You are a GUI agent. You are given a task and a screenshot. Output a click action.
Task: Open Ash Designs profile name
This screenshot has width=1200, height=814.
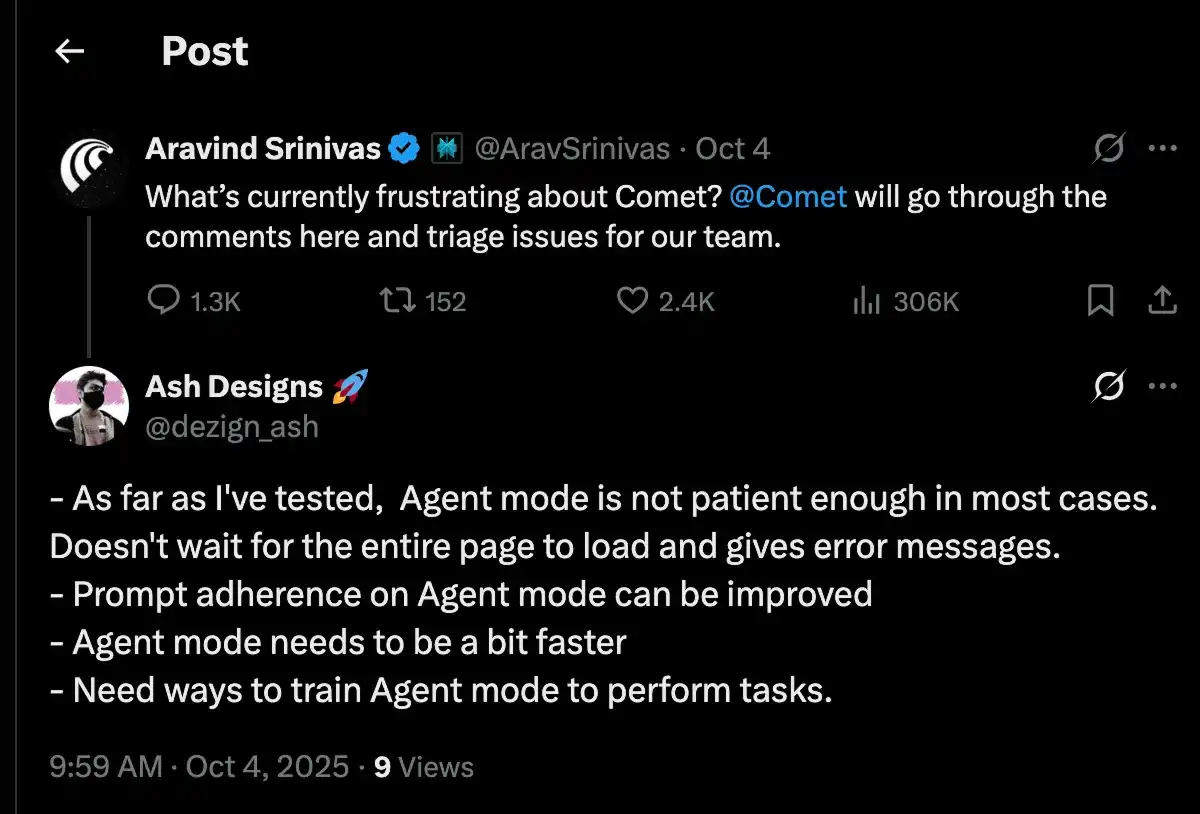(x=234, y=386)
